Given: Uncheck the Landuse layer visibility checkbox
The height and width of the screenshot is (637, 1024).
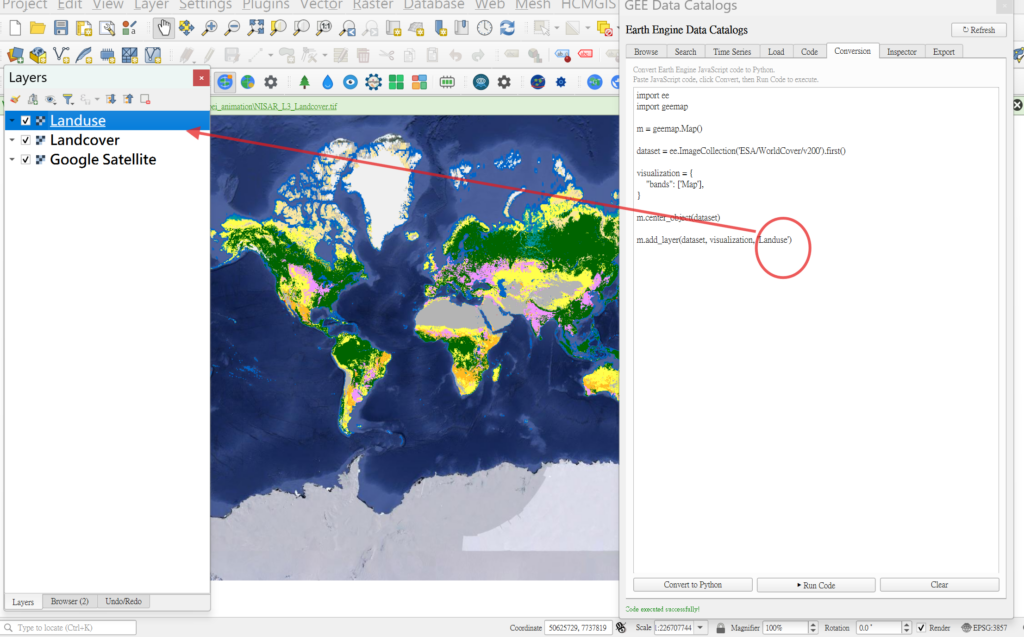Looking at the screenshot, I should tap(26, 121).
